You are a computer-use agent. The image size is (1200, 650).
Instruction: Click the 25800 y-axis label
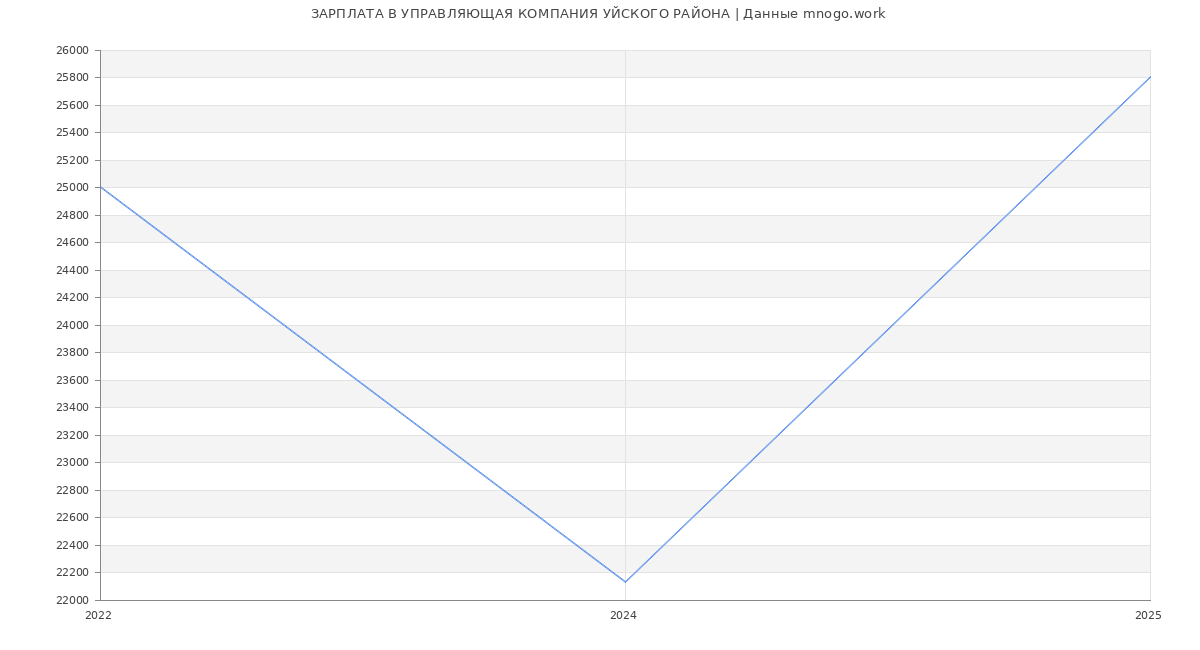pyautogui.click(x=72, y=78)
